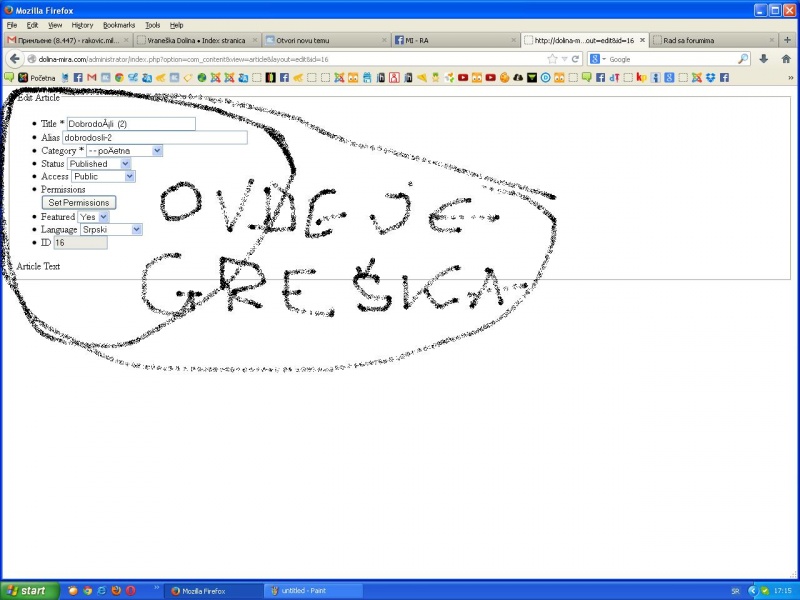Click the Alias input field

click(155, 138)
